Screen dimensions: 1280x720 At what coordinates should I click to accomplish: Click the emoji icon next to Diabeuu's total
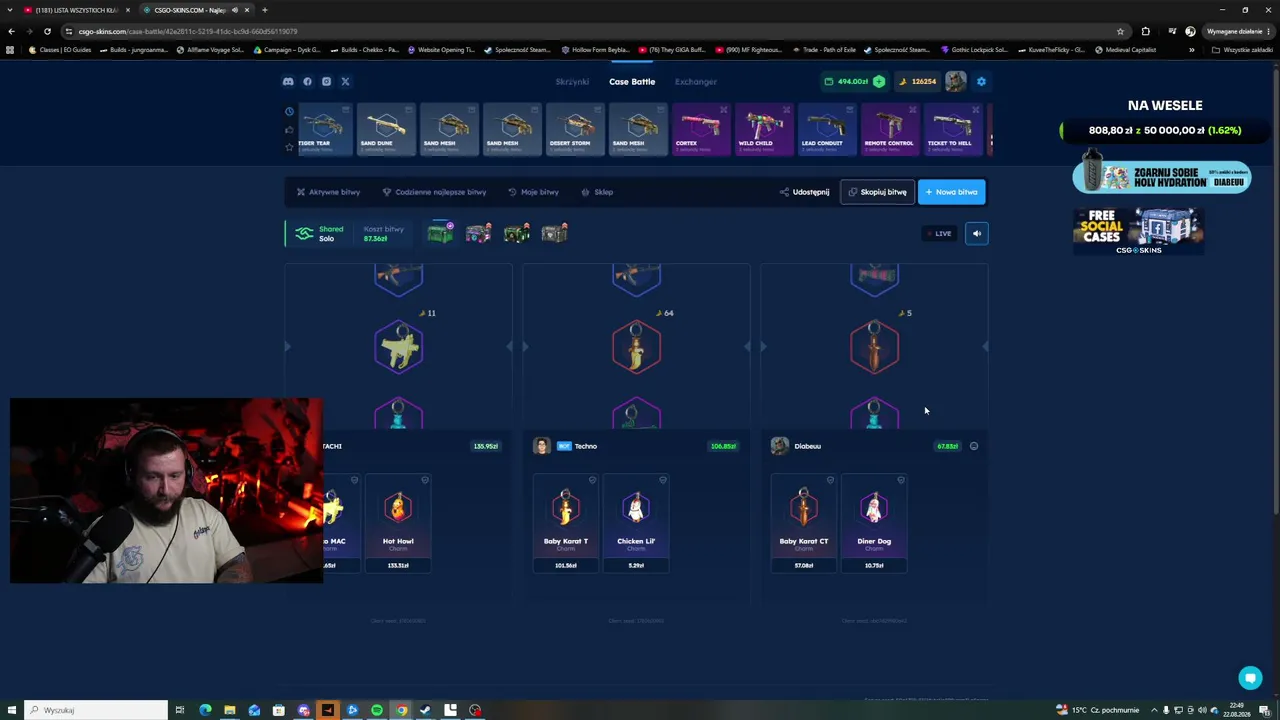coord(974,446)
